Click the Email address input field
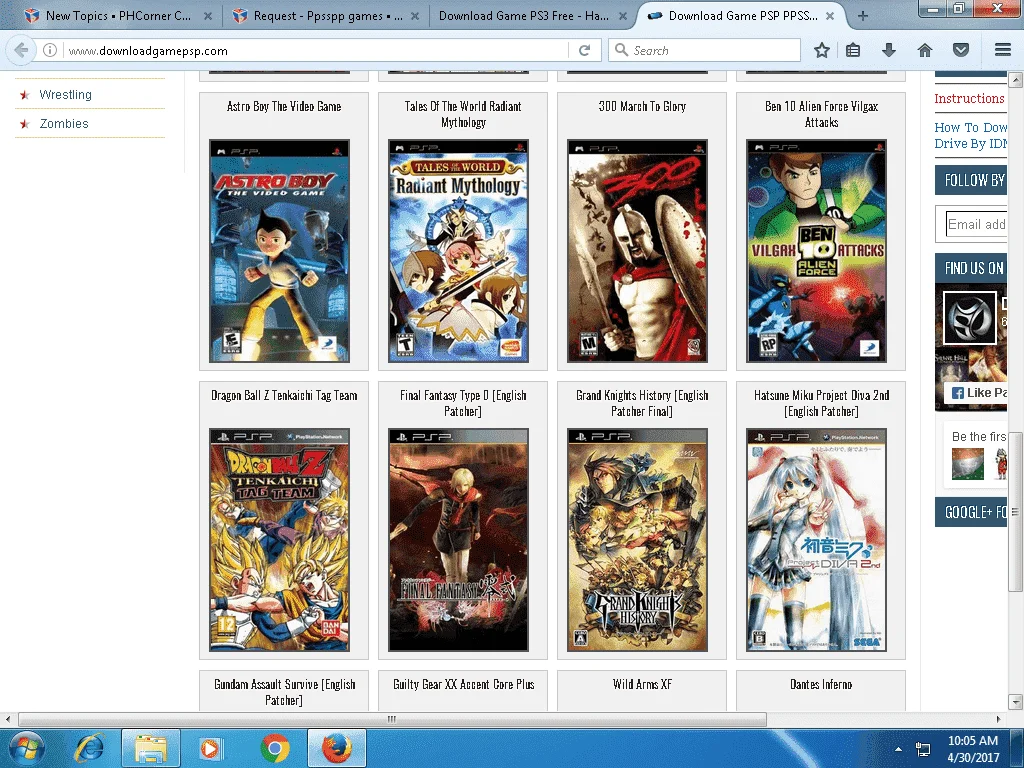1024x768 pixels. (976, 225)
